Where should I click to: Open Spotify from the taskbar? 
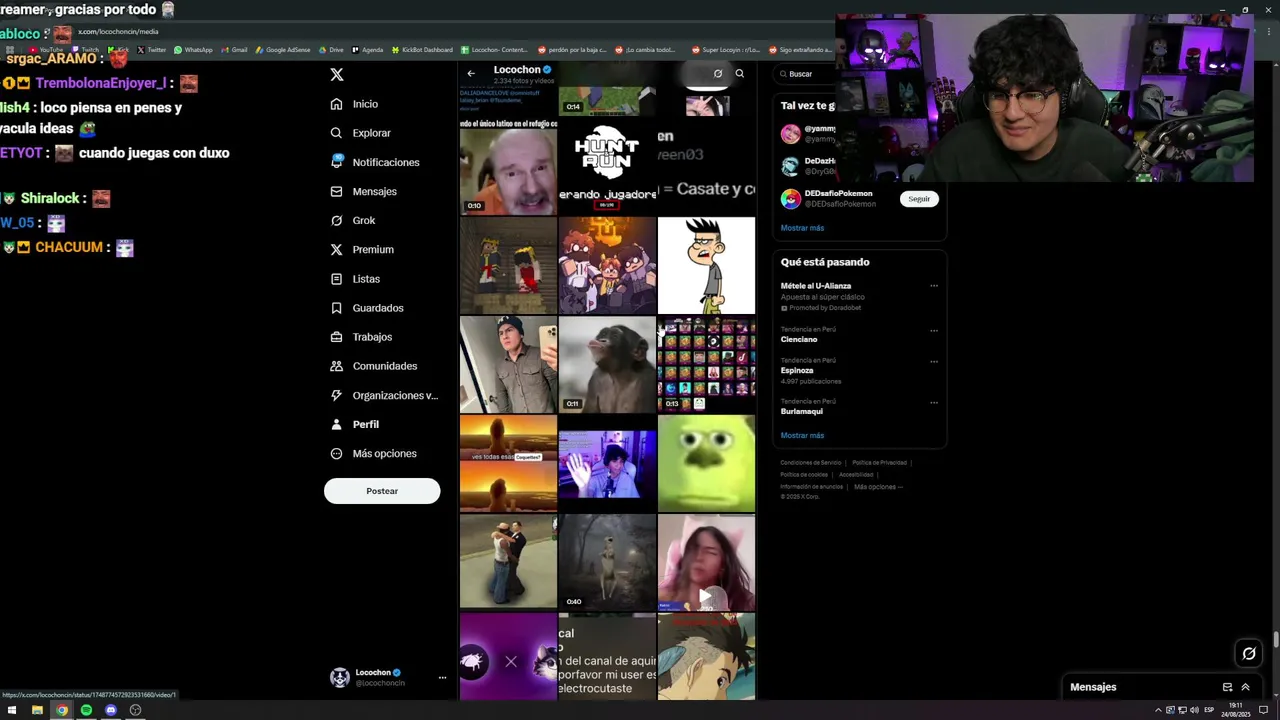[x=86, y=710]
